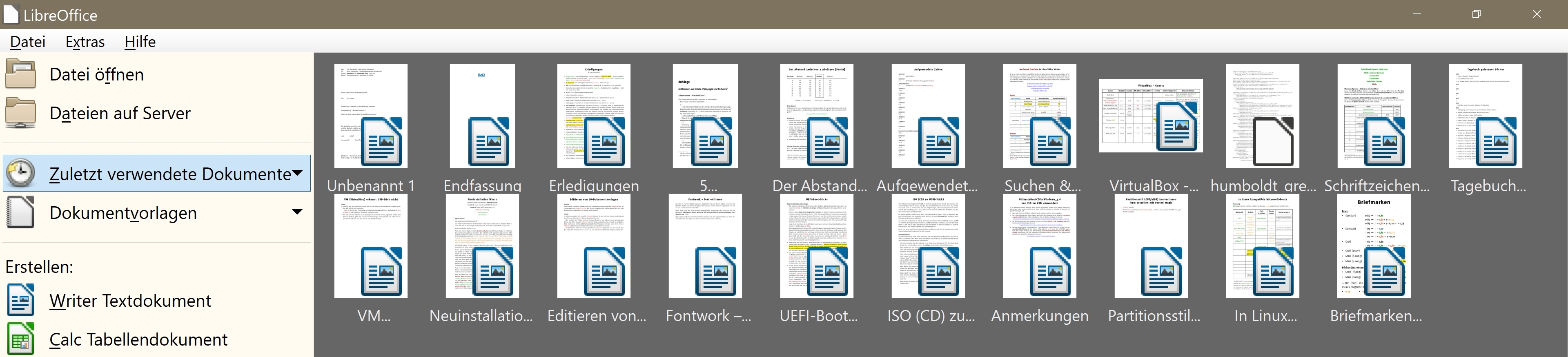Viewport: 1568px width, 357px height.
Task: Click the Neuinstallatio... file name
Action: click(481, 316)
